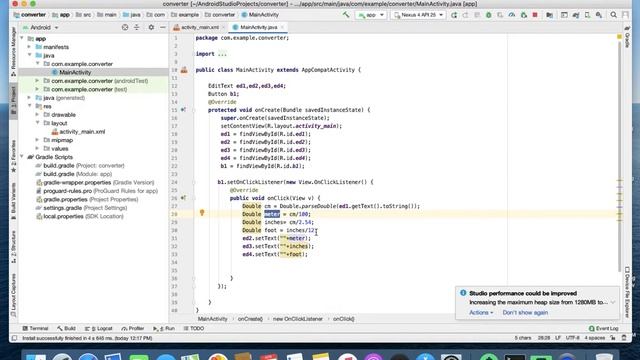
Task: Open the app run configuration dropdown
Action: coord(371,15)
